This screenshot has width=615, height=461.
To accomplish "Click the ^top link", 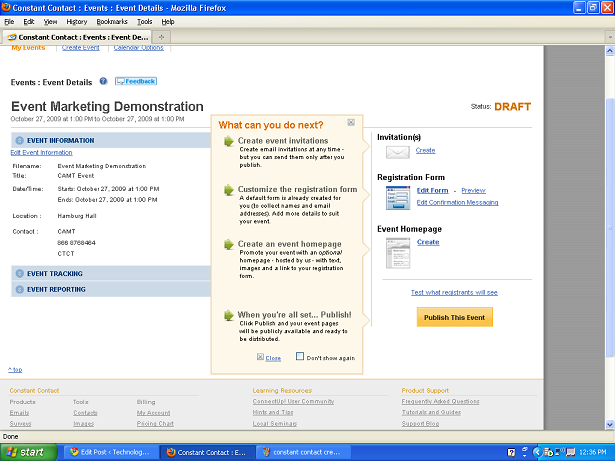I will (15, 370).
